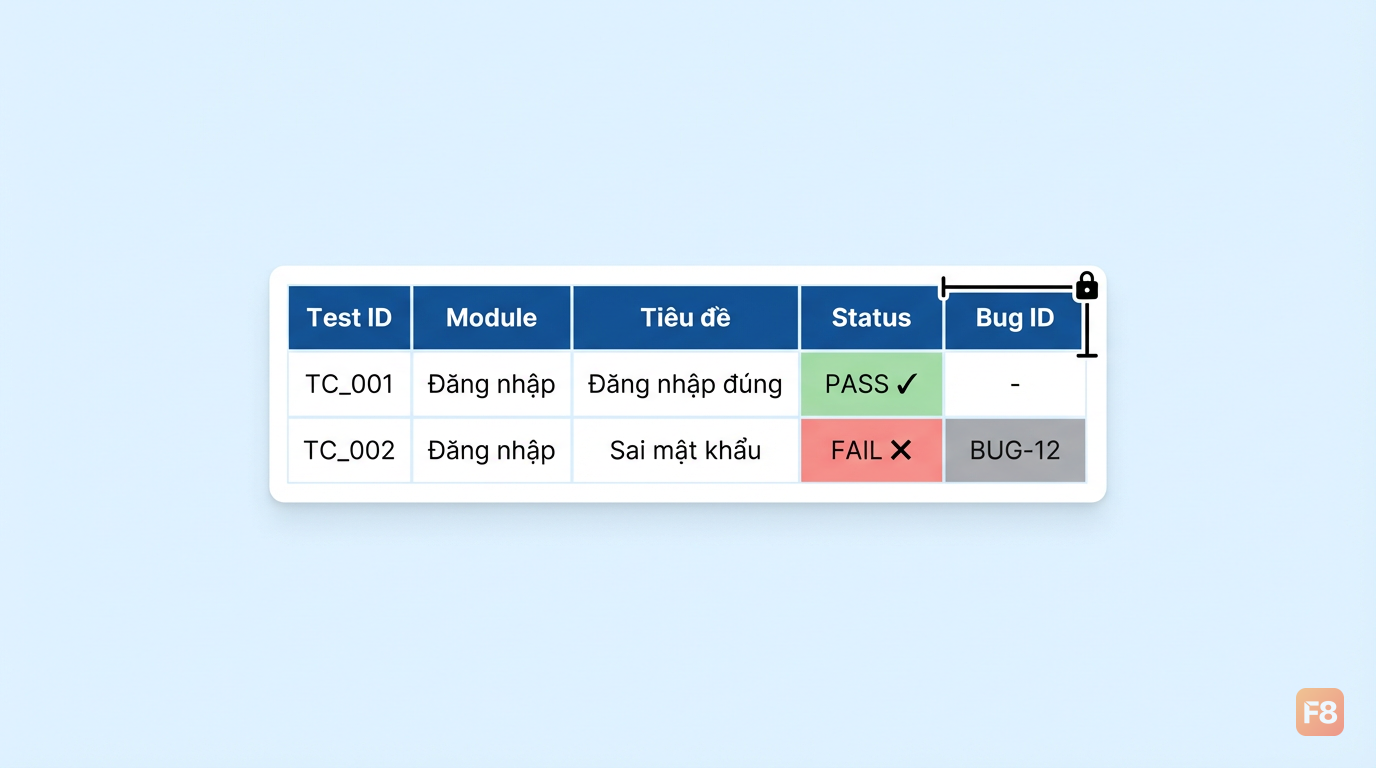
Task: Select the Bug ID column header
Action: (x=1015, y=318)
